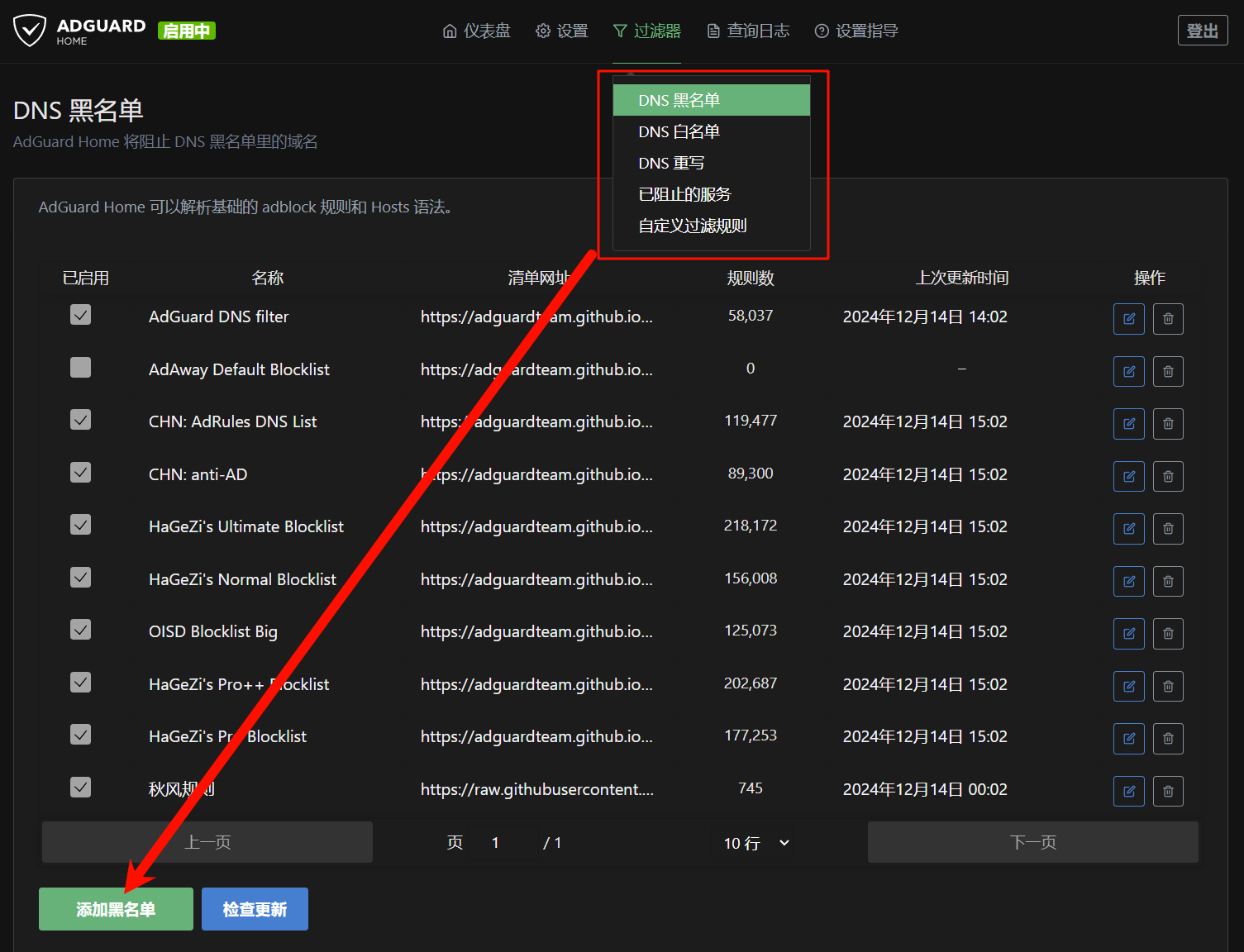Select DNS 白名单 from the menu
Screen dimensions: 1244x952
click(x=712, y=131)
